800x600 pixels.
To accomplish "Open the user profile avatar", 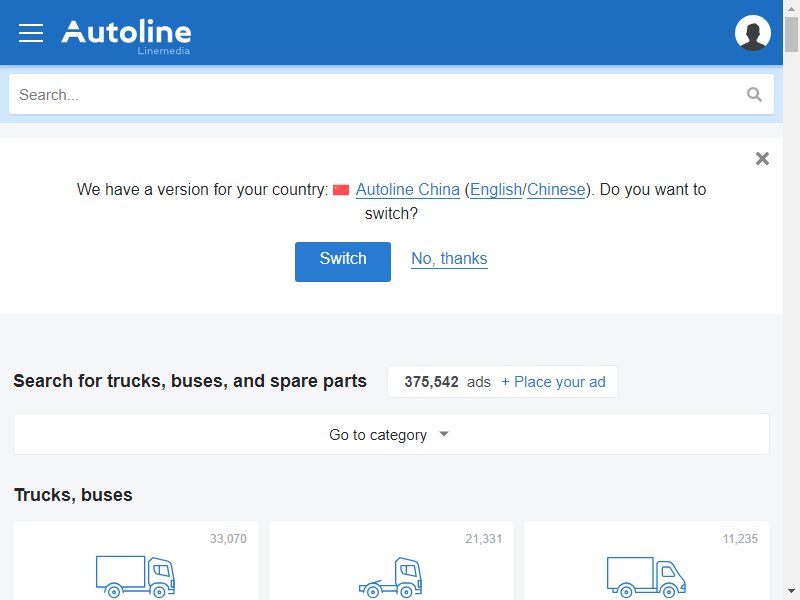I will click(753, 33).
